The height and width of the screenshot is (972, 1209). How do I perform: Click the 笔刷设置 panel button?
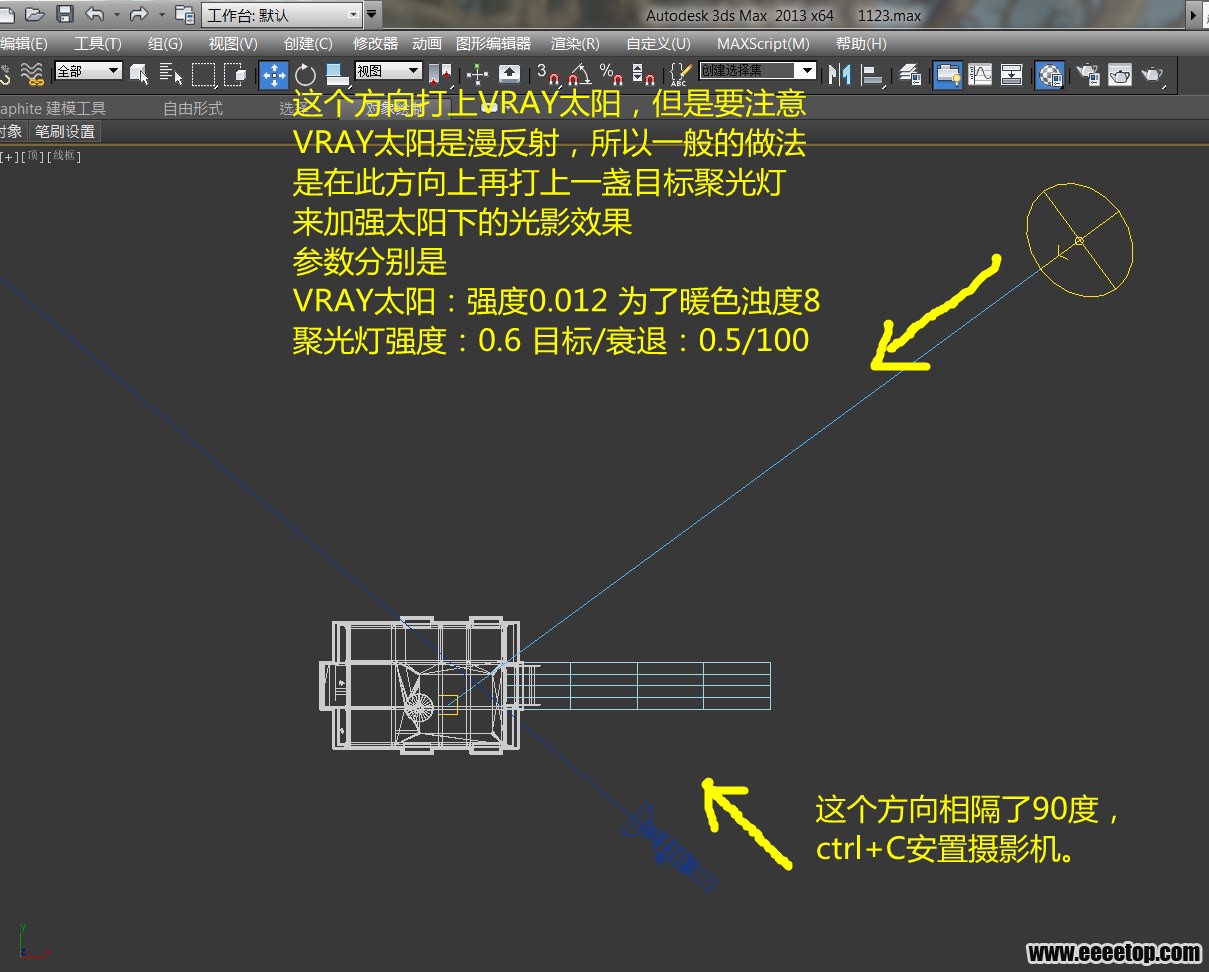pos(65,132)
